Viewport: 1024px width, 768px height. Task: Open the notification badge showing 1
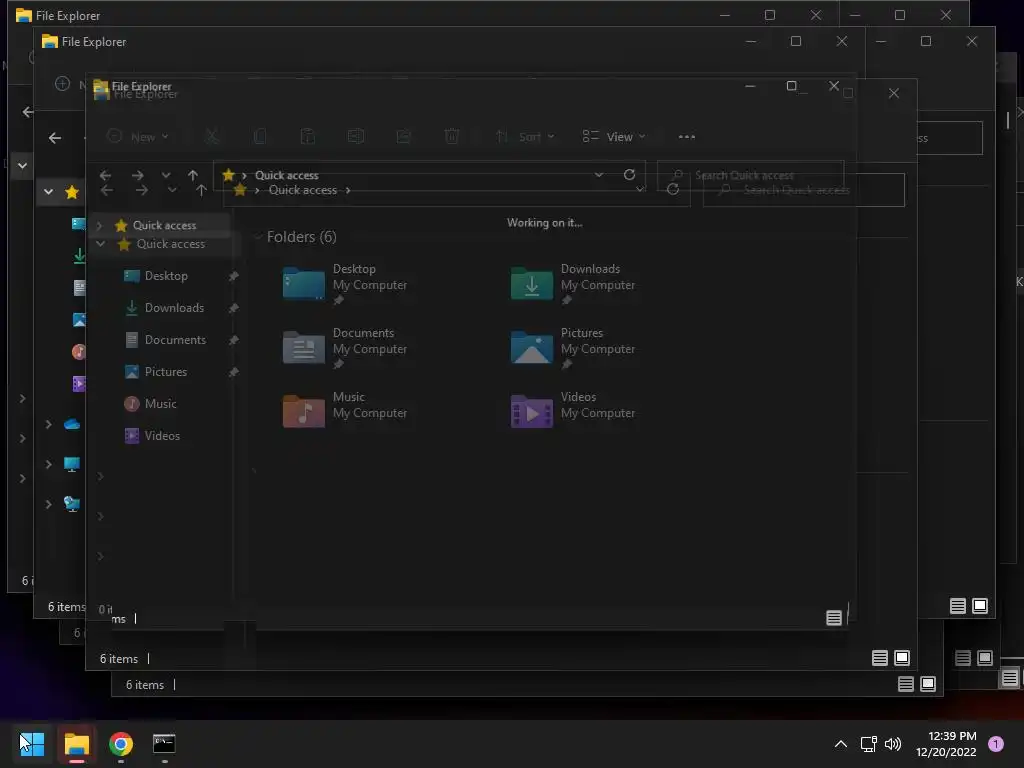coord(996,744)
